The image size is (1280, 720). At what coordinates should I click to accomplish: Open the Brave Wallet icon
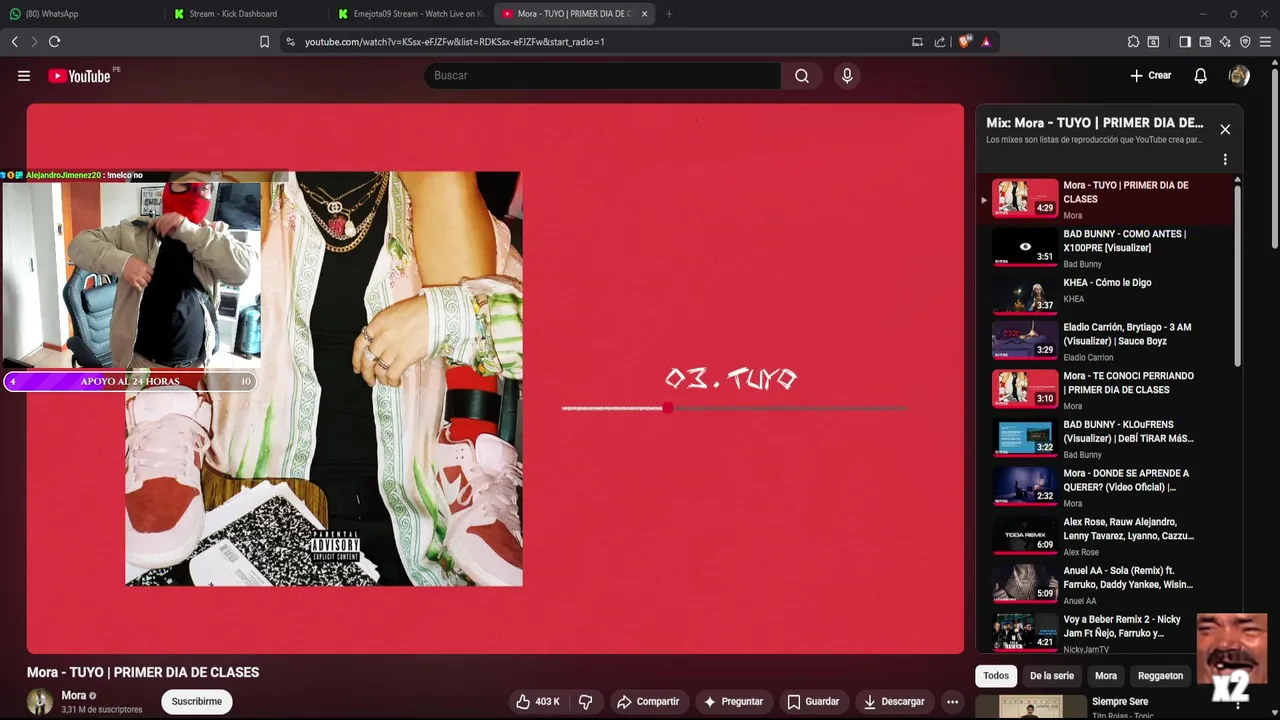pyautogui.click(x=1205, y=42)
